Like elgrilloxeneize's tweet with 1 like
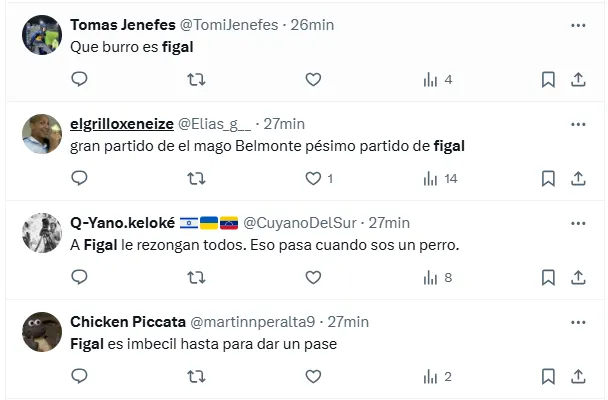This screenshot has width=608, height=400. tap(313, 178)
